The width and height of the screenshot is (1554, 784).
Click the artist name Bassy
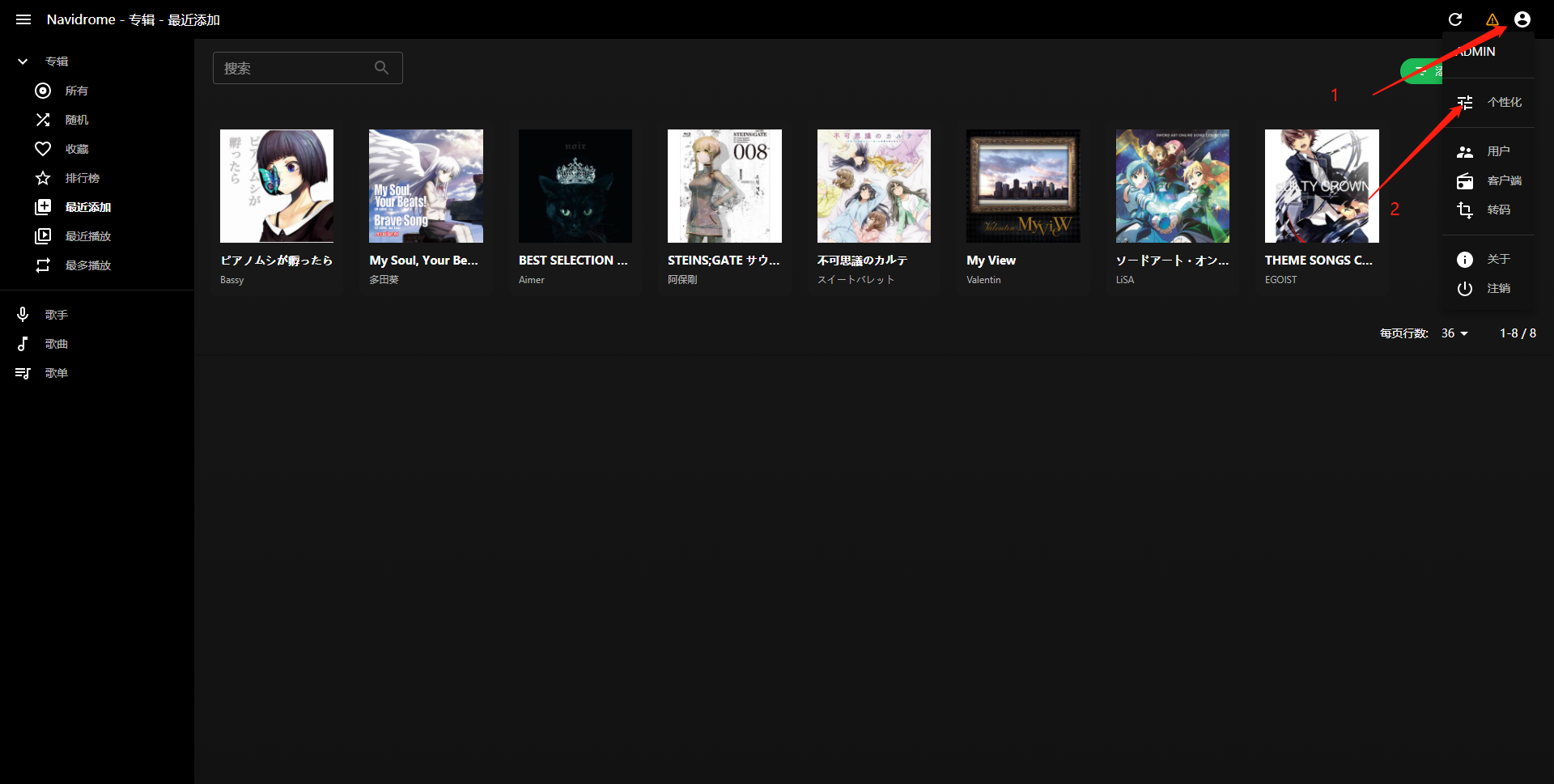[232, 280]
